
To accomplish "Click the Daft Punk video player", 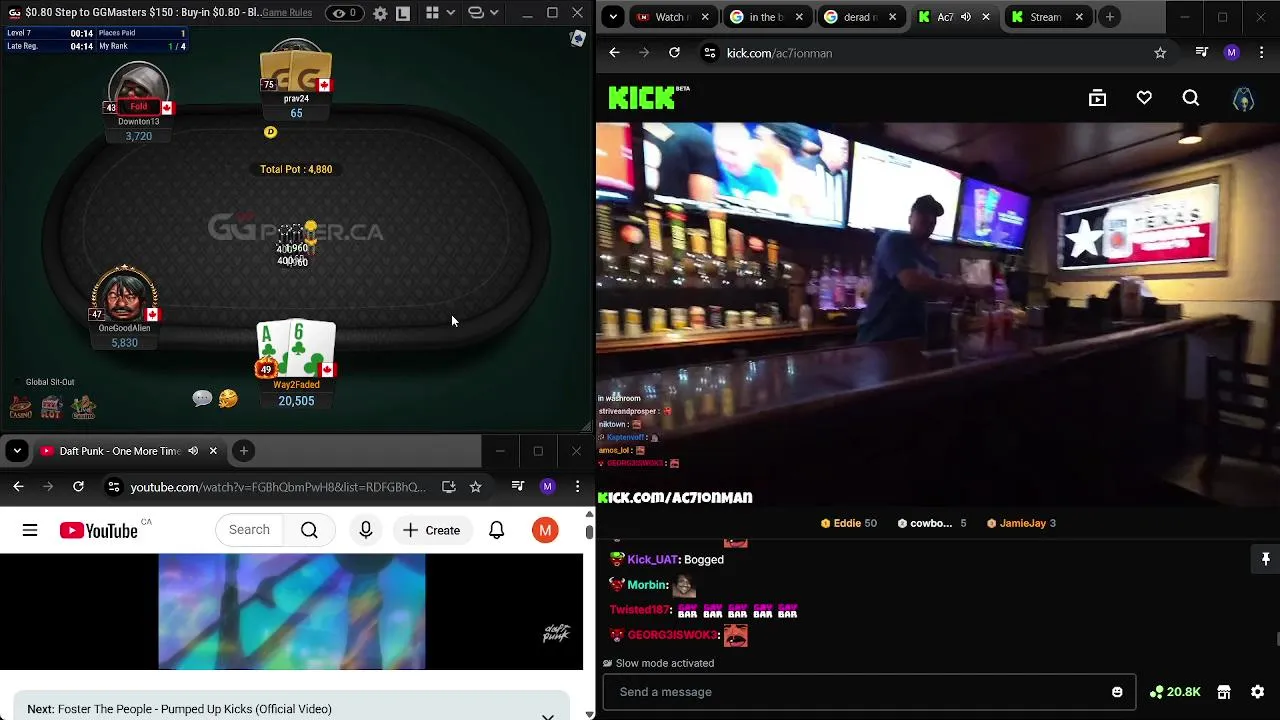I will click(292, 611).
